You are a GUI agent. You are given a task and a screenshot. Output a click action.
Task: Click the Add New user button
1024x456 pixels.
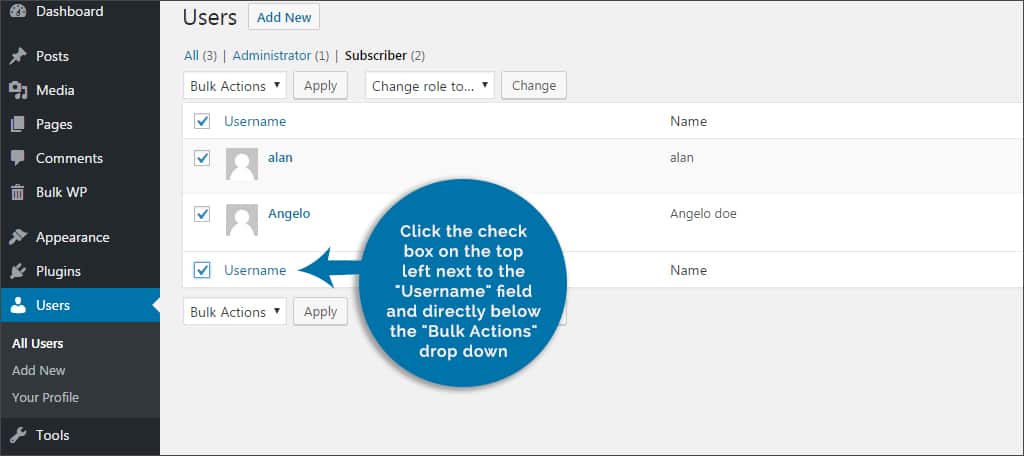pos(284,18)
